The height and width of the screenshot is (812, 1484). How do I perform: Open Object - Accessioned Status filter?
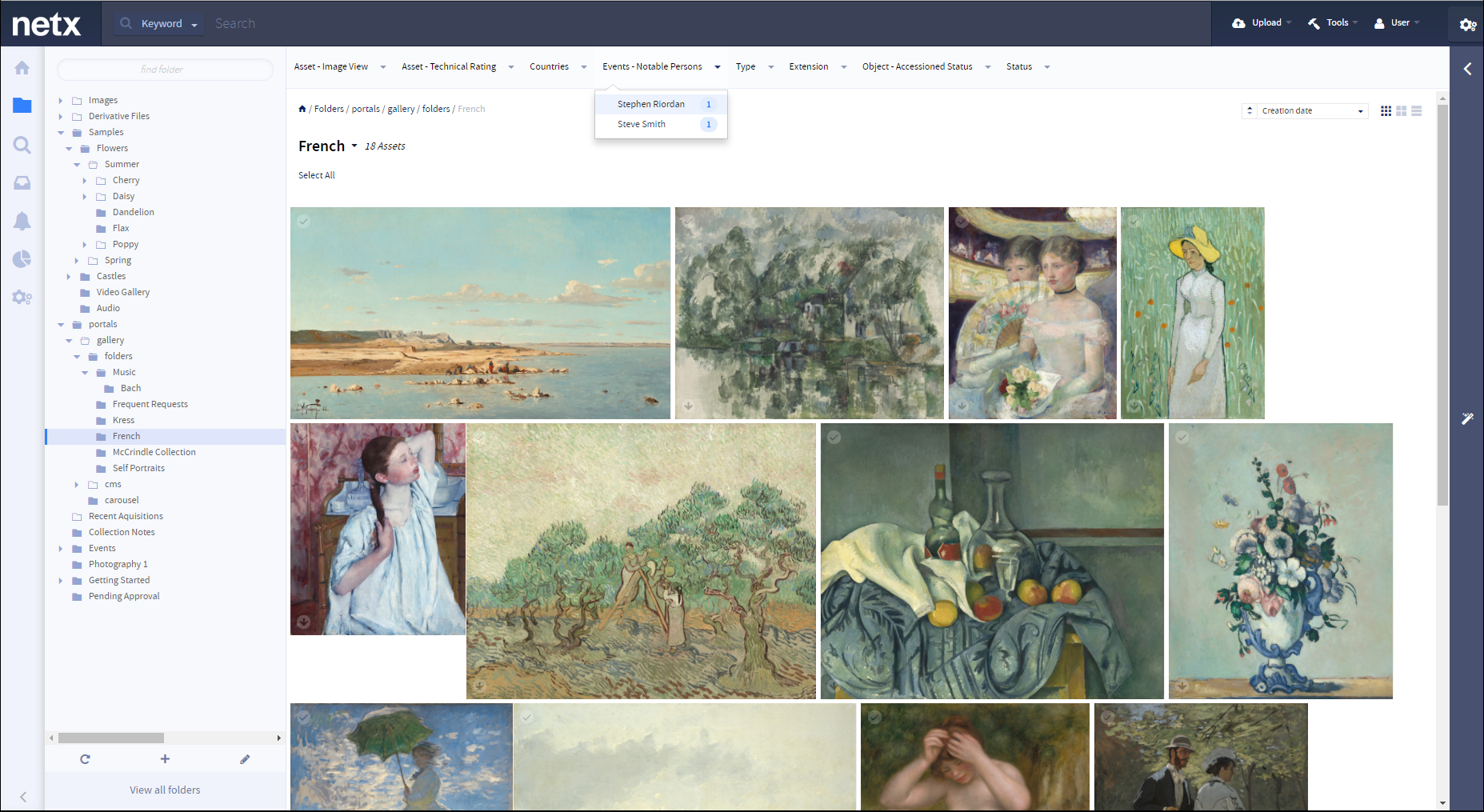point(926,67)
